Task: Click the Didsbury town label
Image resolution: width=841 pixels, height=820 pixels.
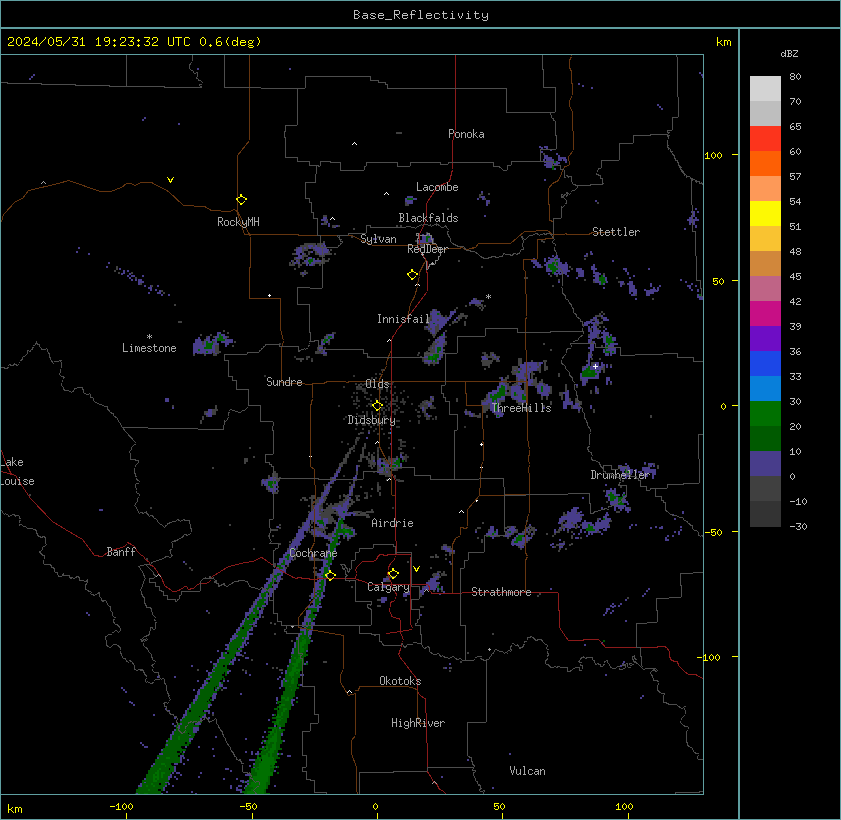Action: click(x=371, y=420)
